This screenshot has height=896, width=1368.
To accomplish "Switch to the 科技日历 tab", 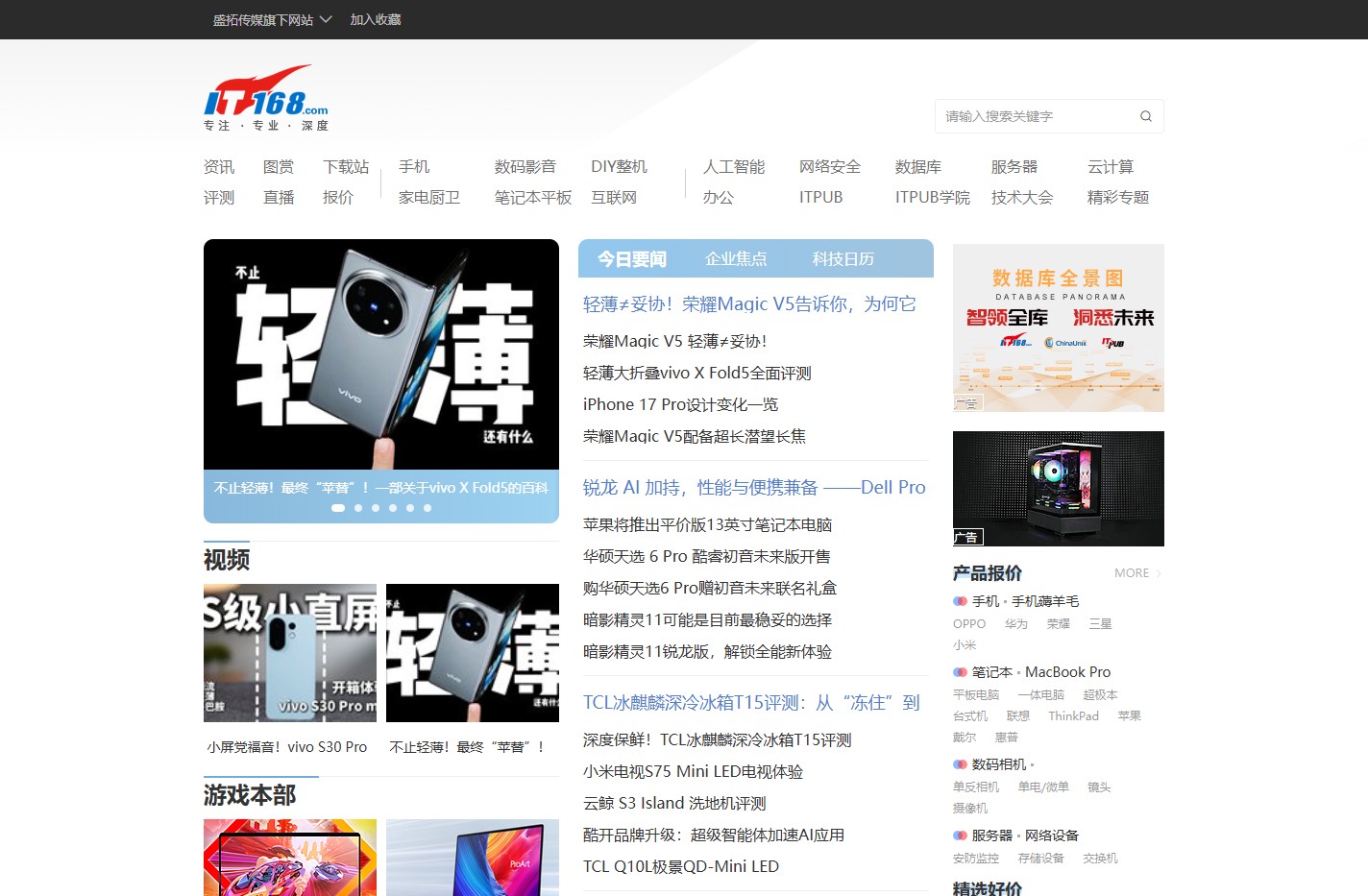I will click(x=843, y=259).
